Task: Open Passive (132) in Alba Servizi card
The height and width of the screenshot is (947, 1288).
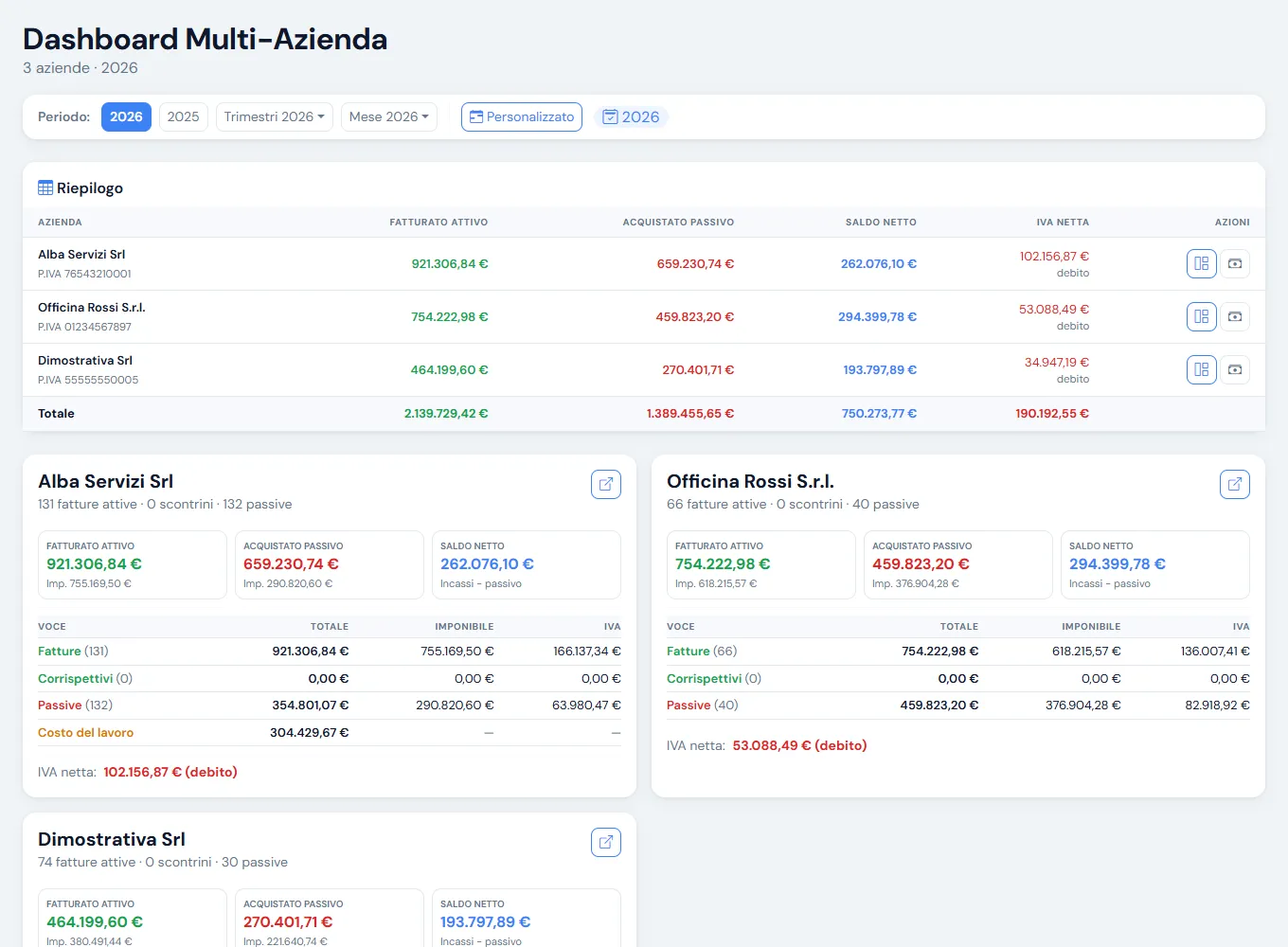Action: 75,706
